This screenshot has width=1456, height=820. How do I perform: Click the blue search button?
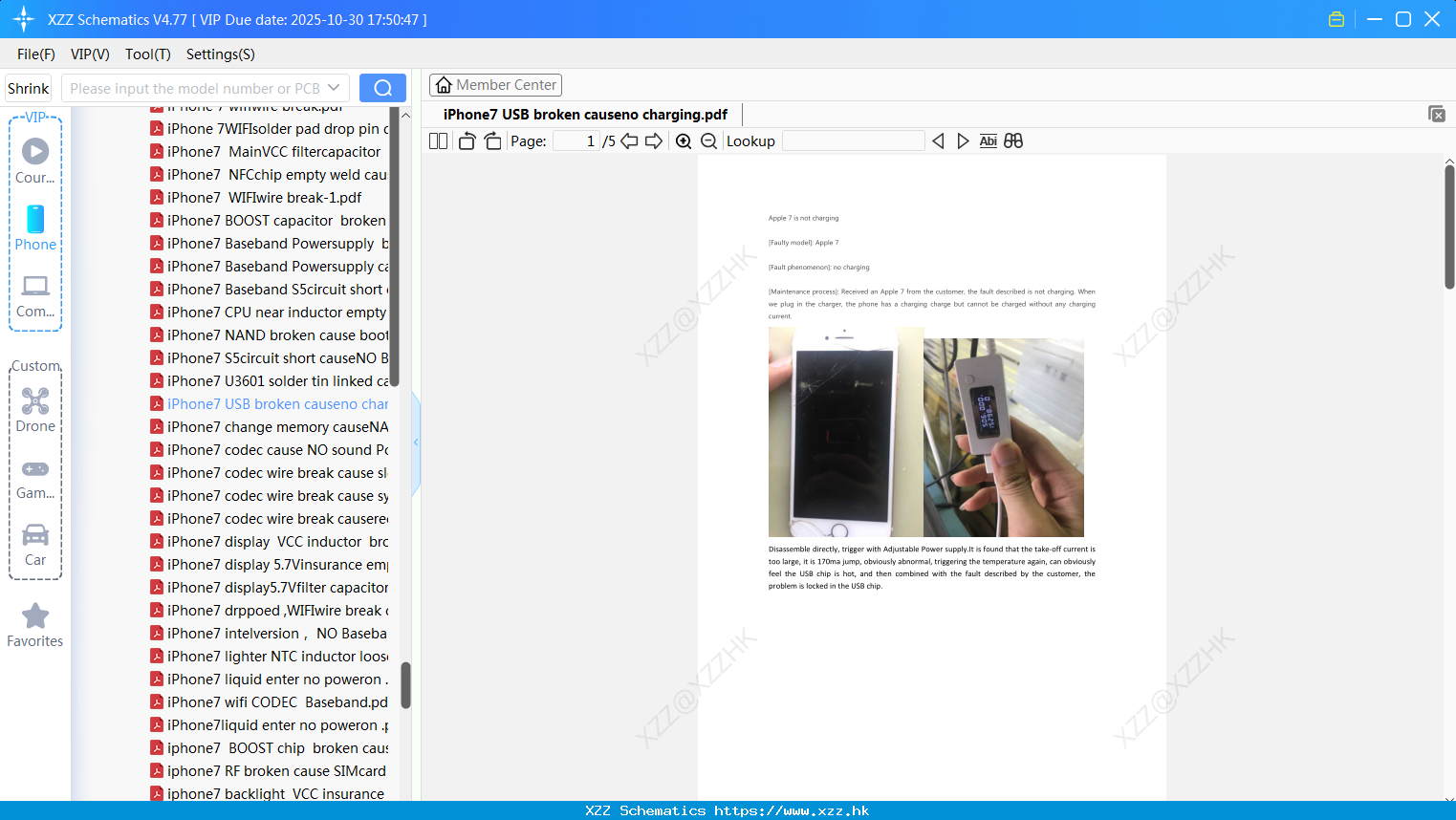point(382,88)
